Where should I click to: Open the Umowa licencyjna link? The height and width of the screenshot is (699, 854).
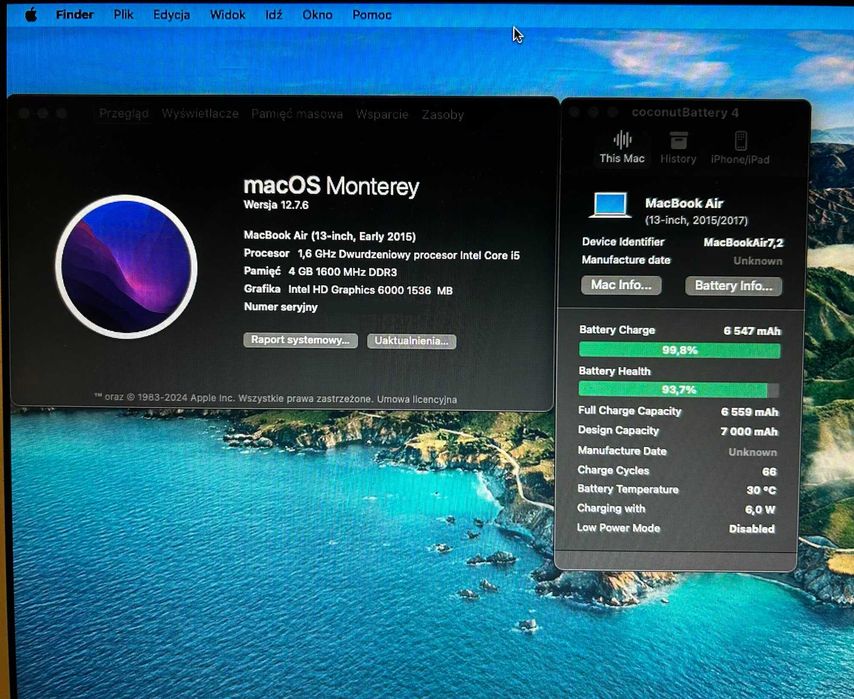[417, 399]
